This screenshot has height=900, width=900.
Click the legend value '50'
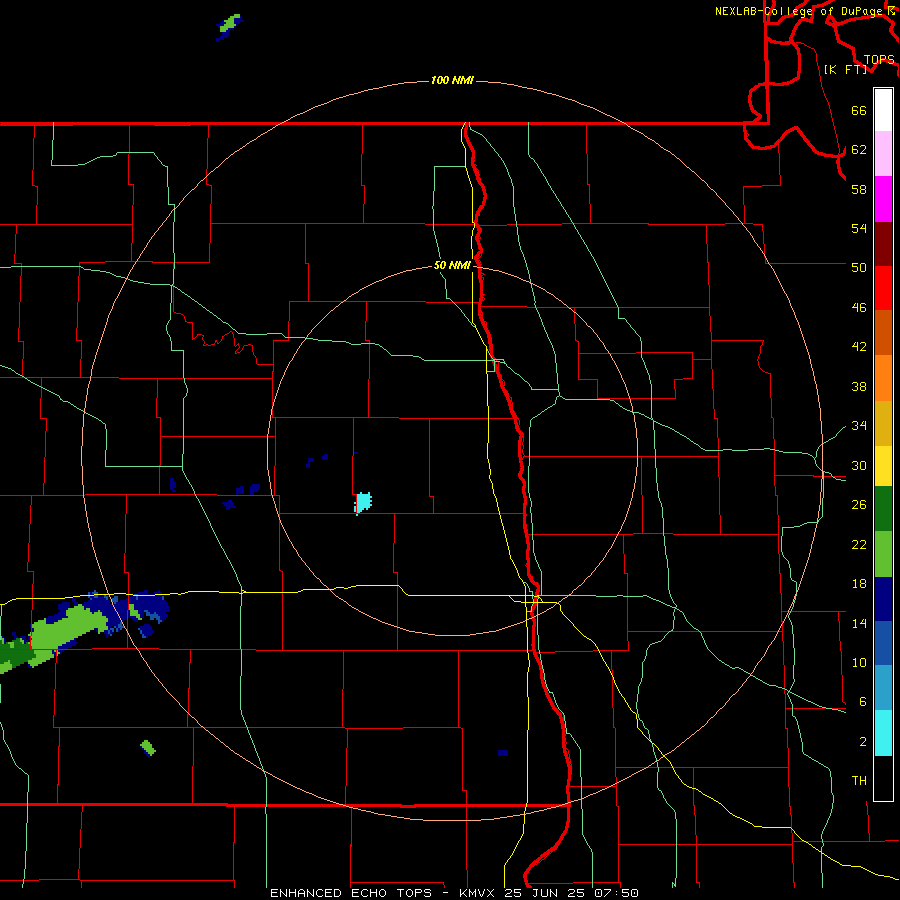click(859, 267)
